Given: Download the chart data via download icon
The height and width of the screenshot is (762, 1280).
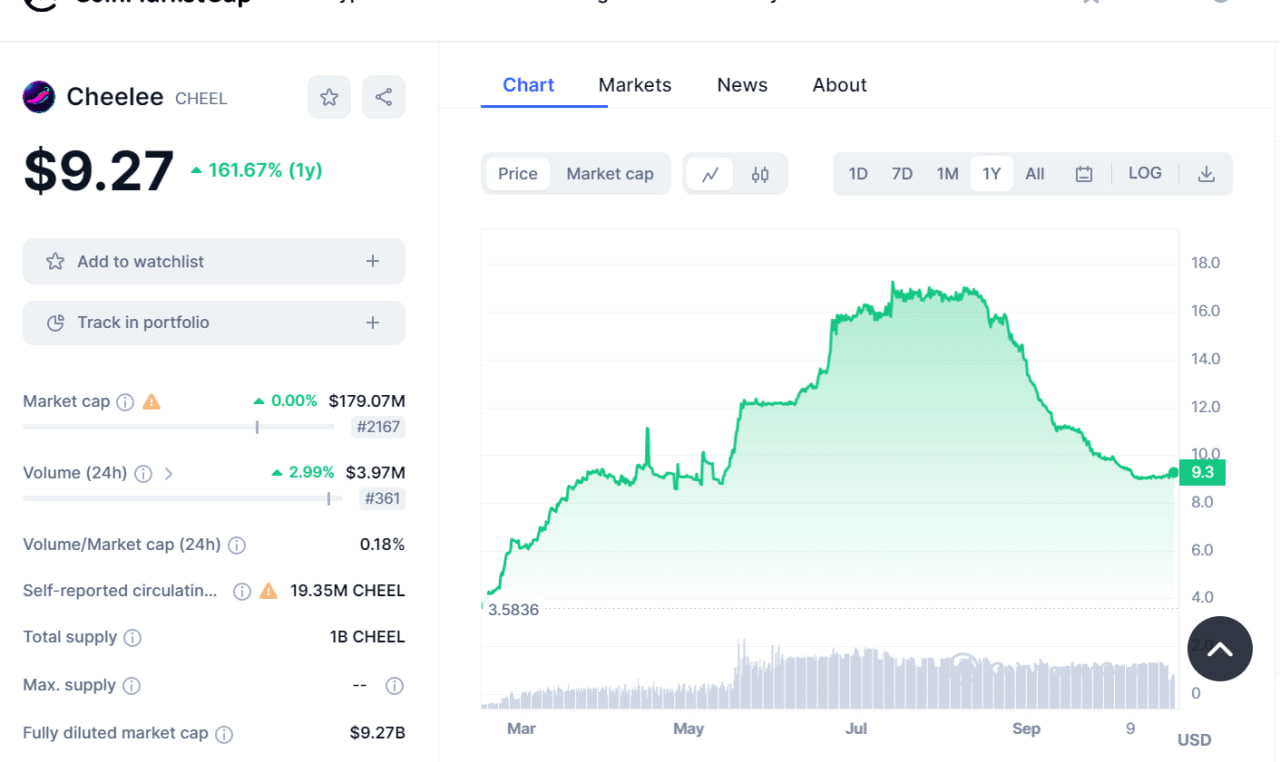Looking at the screenshot, I should (1206, 173).
